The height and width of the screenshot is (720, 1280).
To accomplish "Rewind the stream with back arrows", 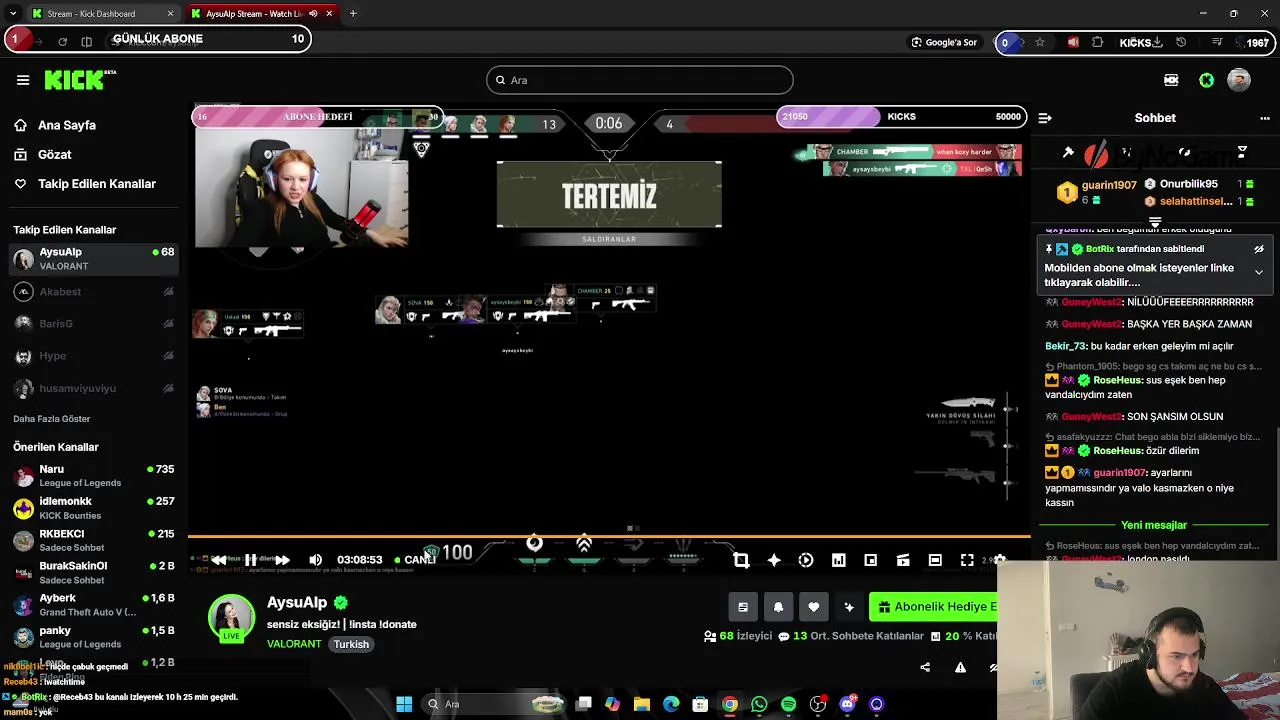I will [x=219, y=560].
